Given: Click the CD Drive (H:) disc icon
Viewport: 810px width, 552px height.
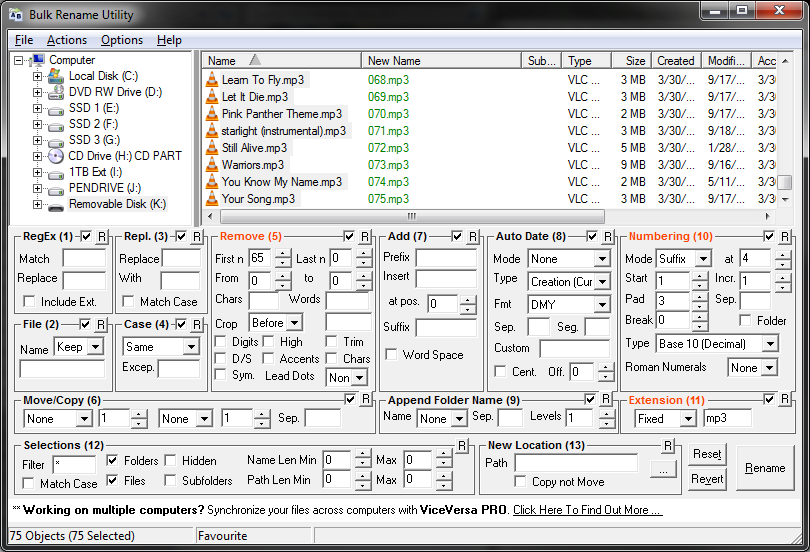Looking at the screenshot, I should pyautogui.click(x=56, y=156).
